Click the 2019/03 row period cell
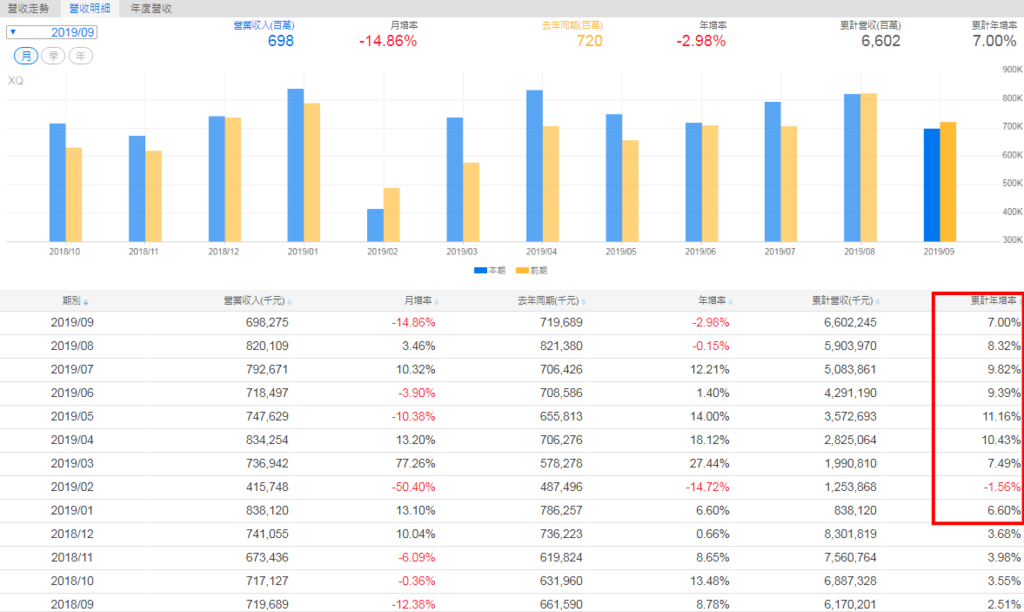Viewport: 1024px width, 612px height. [72, 464]
